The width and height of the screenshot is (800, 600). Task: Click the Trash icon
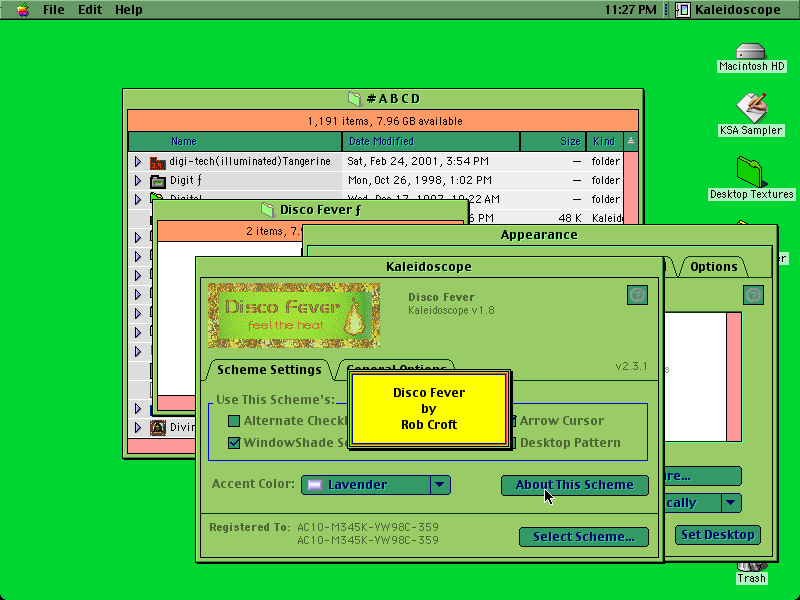pyautogui.click(x=751, y=566)
